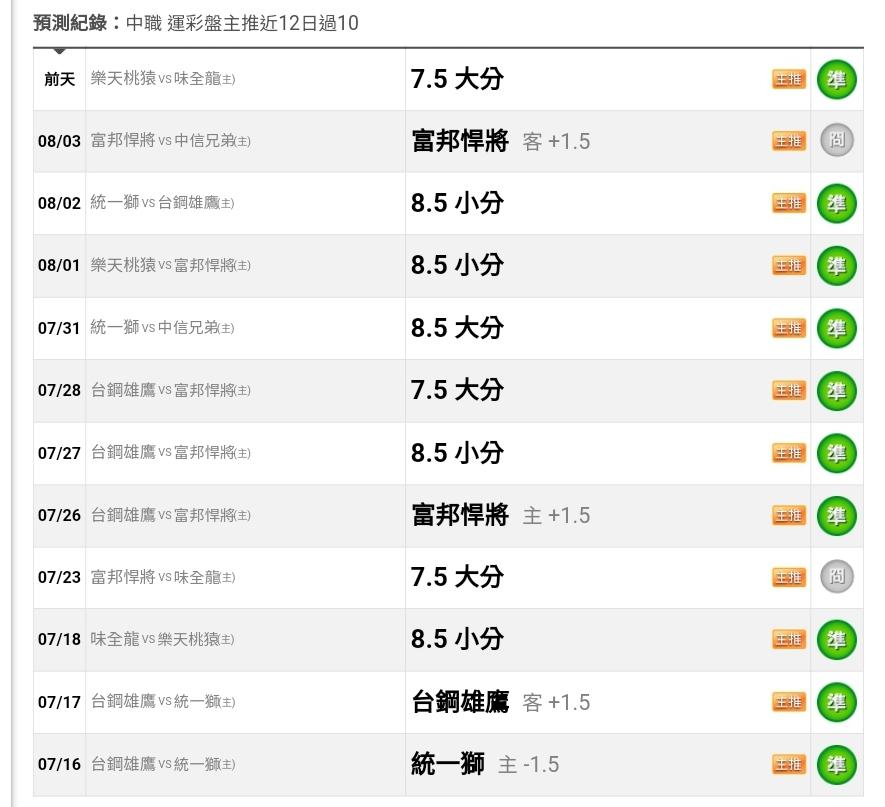885x807 pixels.
Task: Click the 主推 badge in 07/26 row
Action: [x=788, y=516]
